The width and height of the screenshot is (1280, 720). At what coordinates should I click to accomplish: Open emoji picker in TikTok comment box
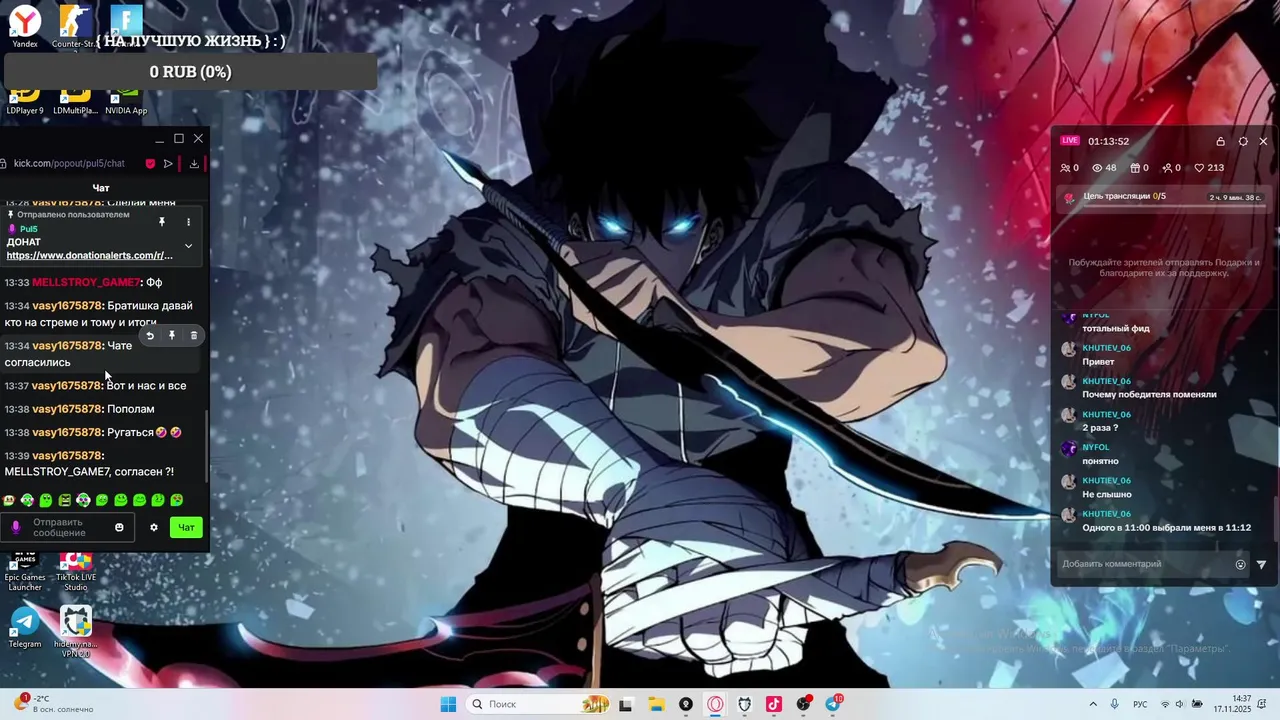pos(1241,564)
